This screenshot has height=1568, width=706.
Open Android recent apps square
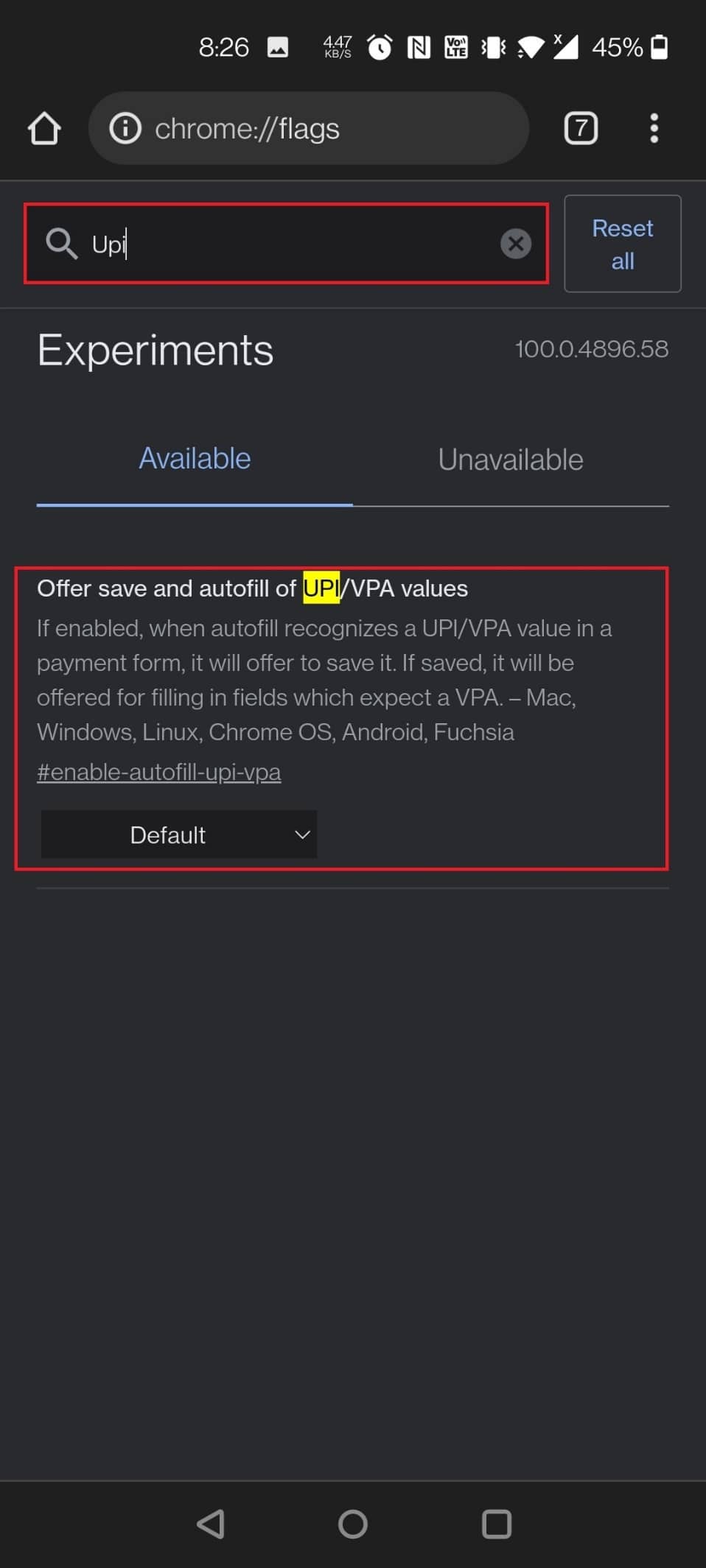[497, 1524]
